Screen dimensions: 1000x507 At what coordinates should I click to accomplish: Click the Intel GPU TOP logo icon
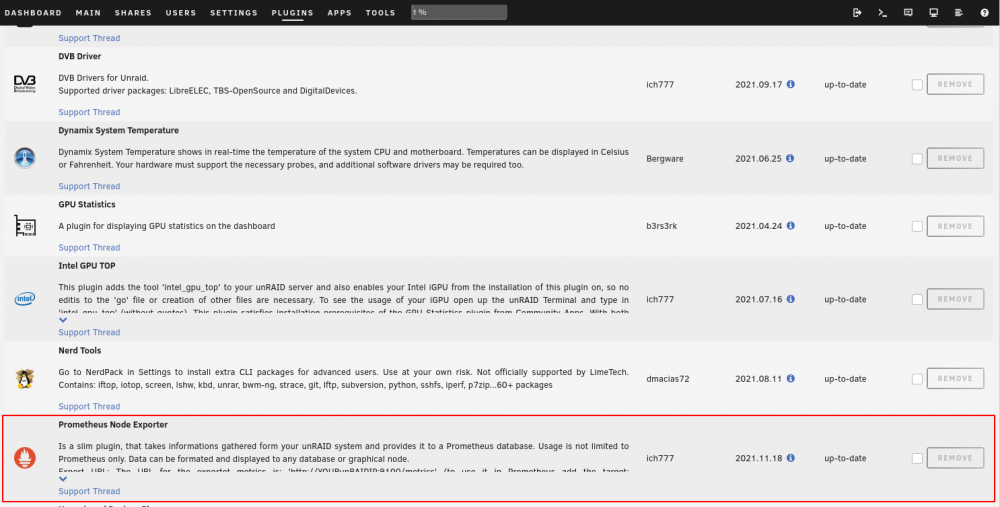pos(25,298)
